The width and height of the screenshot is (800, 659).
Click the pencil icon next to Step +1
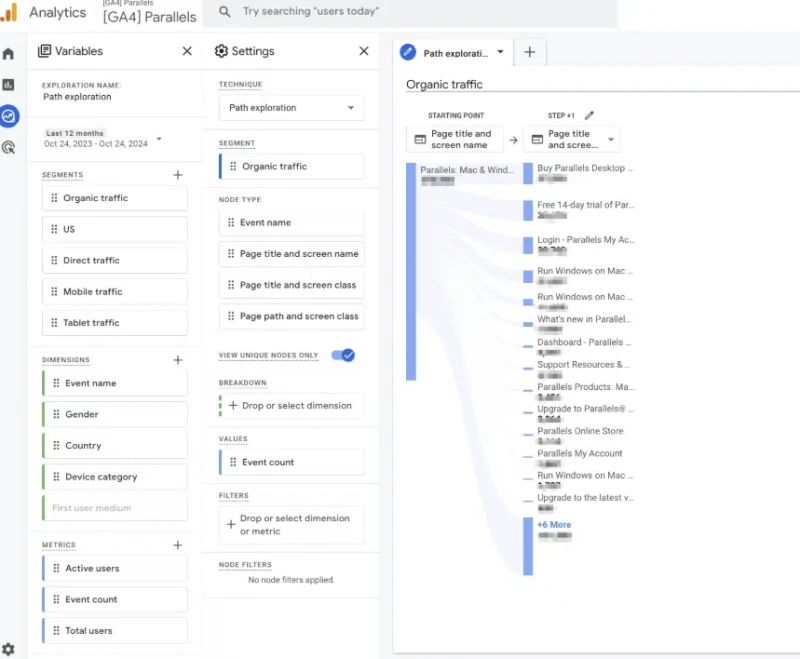point(589,115)
